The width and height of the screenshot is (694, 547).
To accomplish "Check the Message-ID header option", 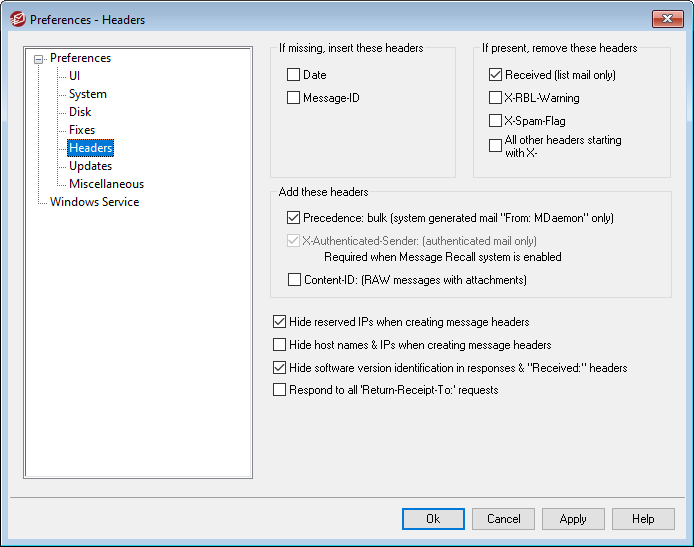I will tap(294, 98).
